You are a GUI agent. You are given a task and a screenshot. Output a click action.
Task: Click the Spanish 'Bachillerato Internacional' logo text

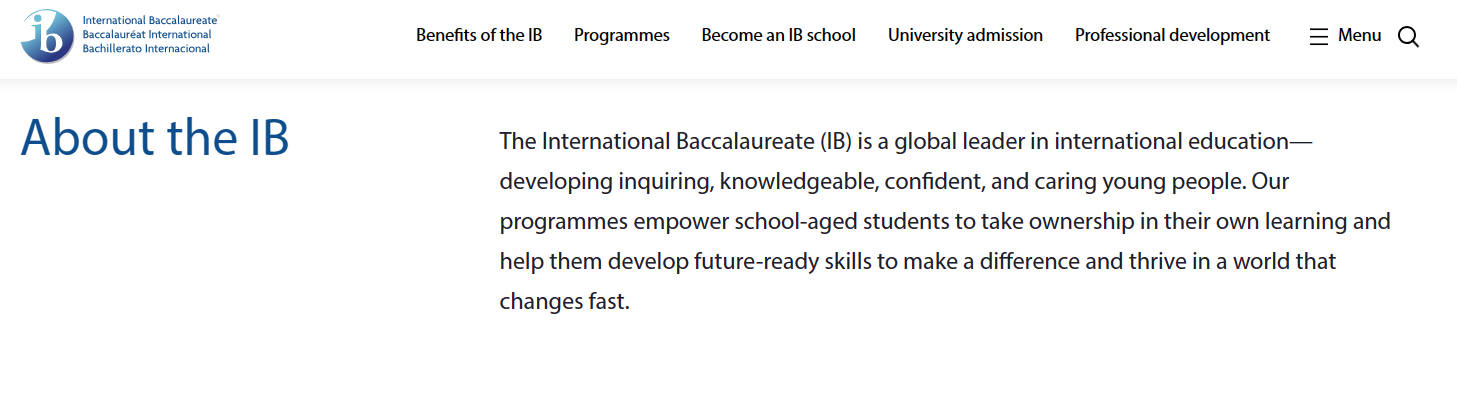pyautogui.click(x=146, y=49)
